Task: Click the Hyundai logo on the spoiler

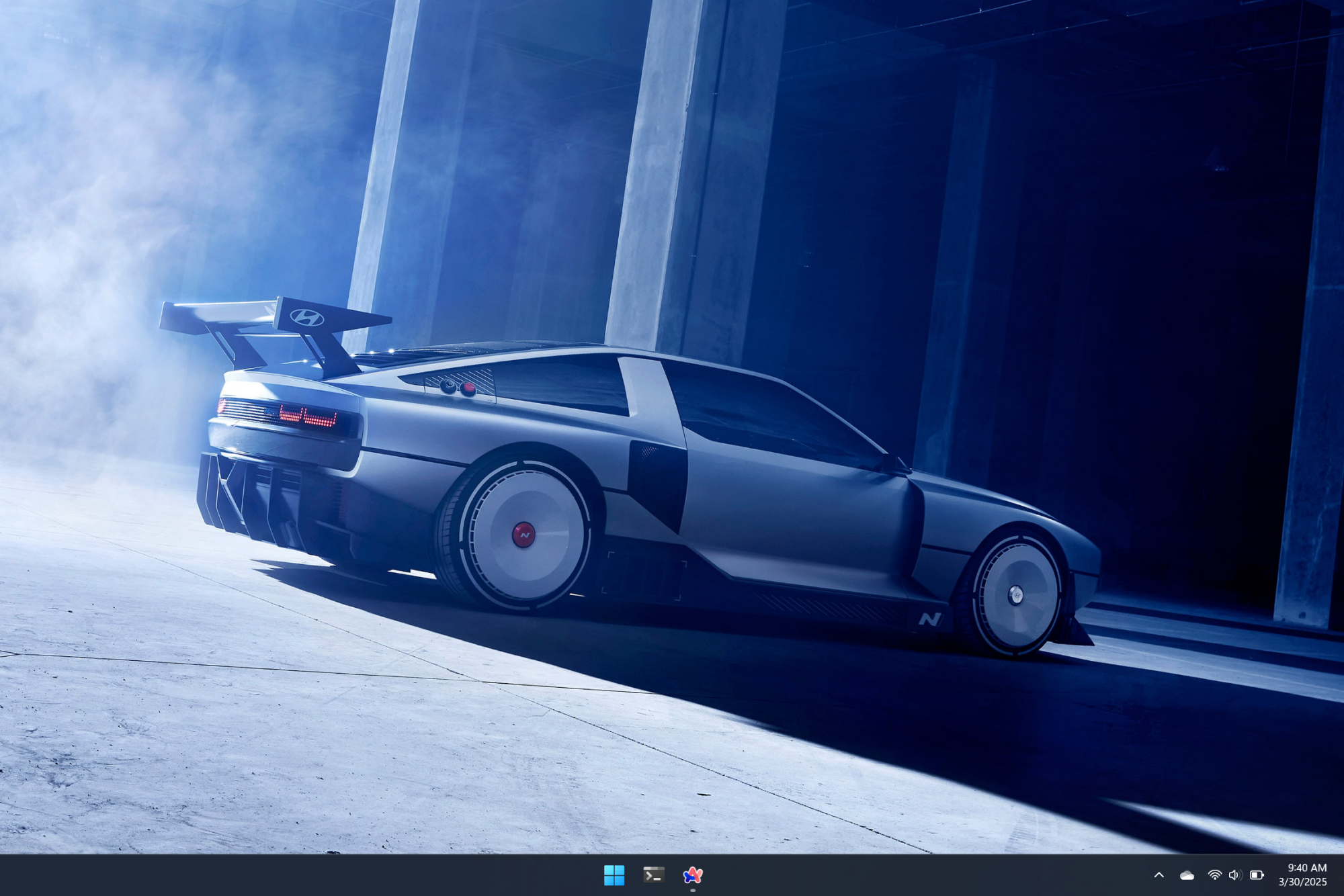Action: [307, 317]
